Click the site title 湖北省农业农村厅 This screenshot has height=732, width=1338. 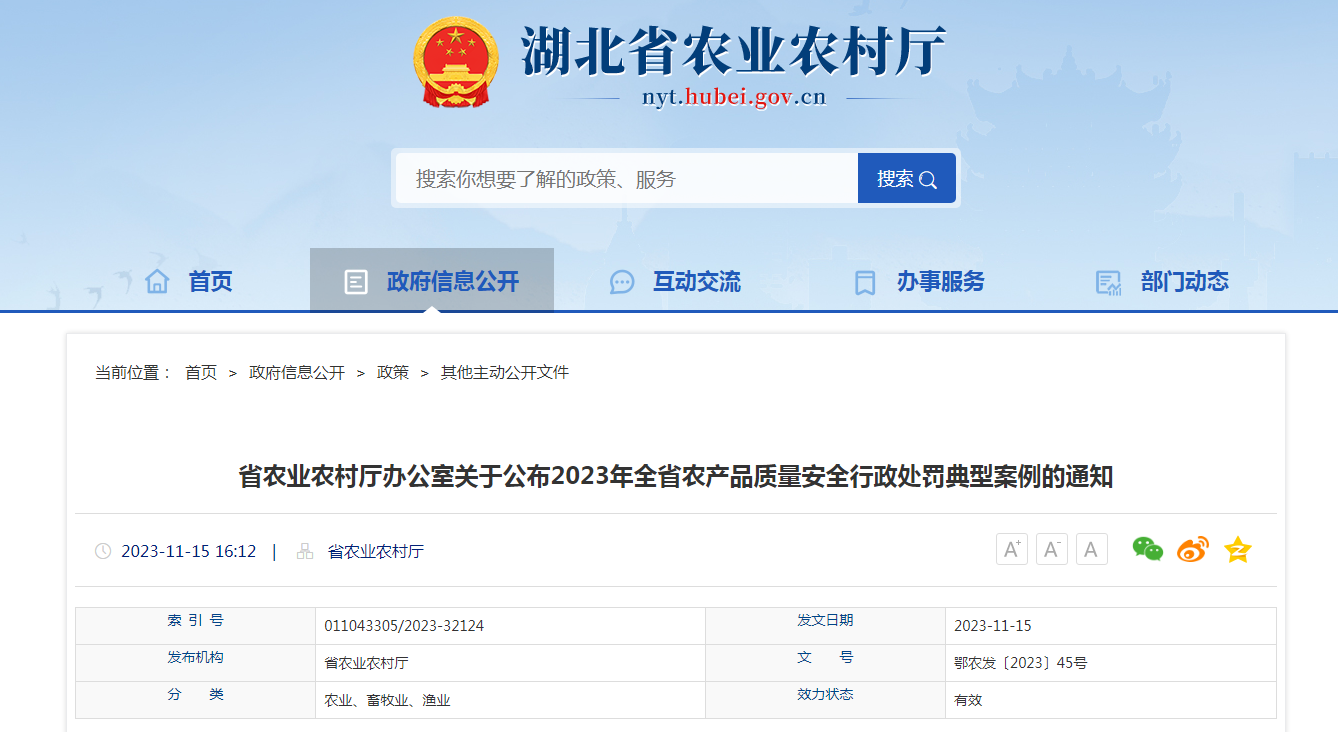click(x=733, y=50)
